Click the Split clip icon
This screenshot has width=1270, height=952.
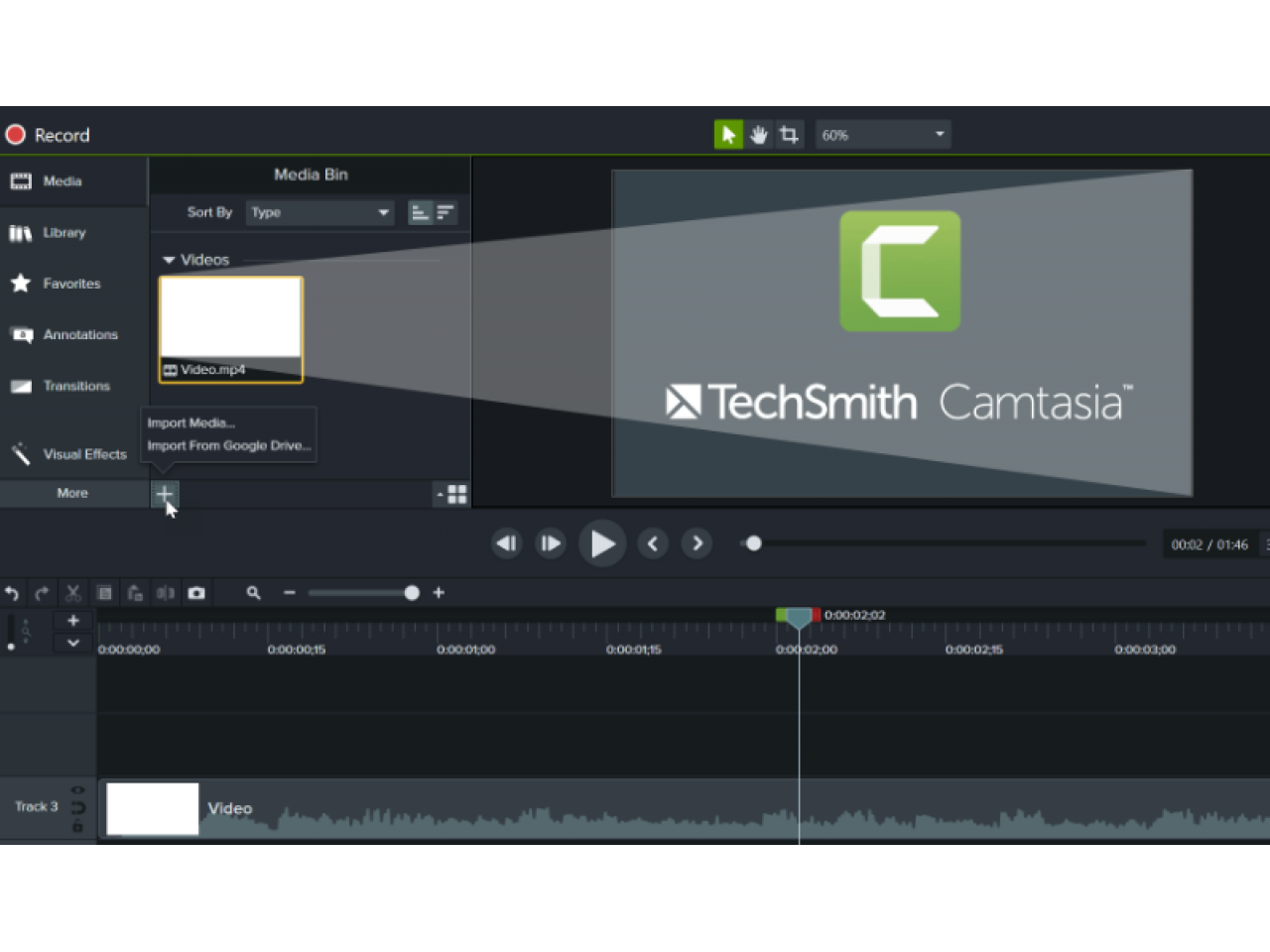point(166,593)
